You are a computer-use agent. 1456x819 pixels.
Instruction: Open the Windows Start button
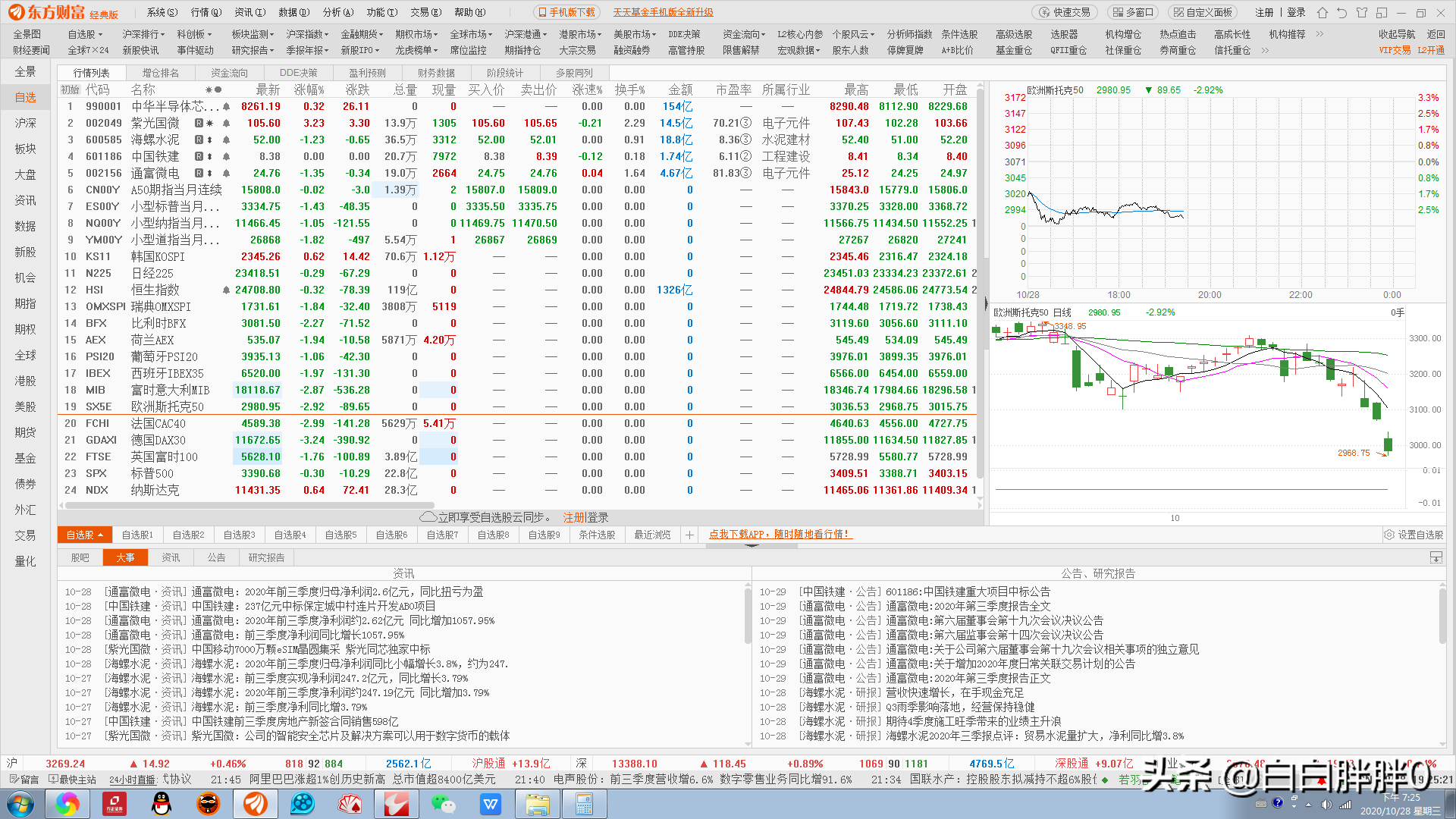coord(20,804)
